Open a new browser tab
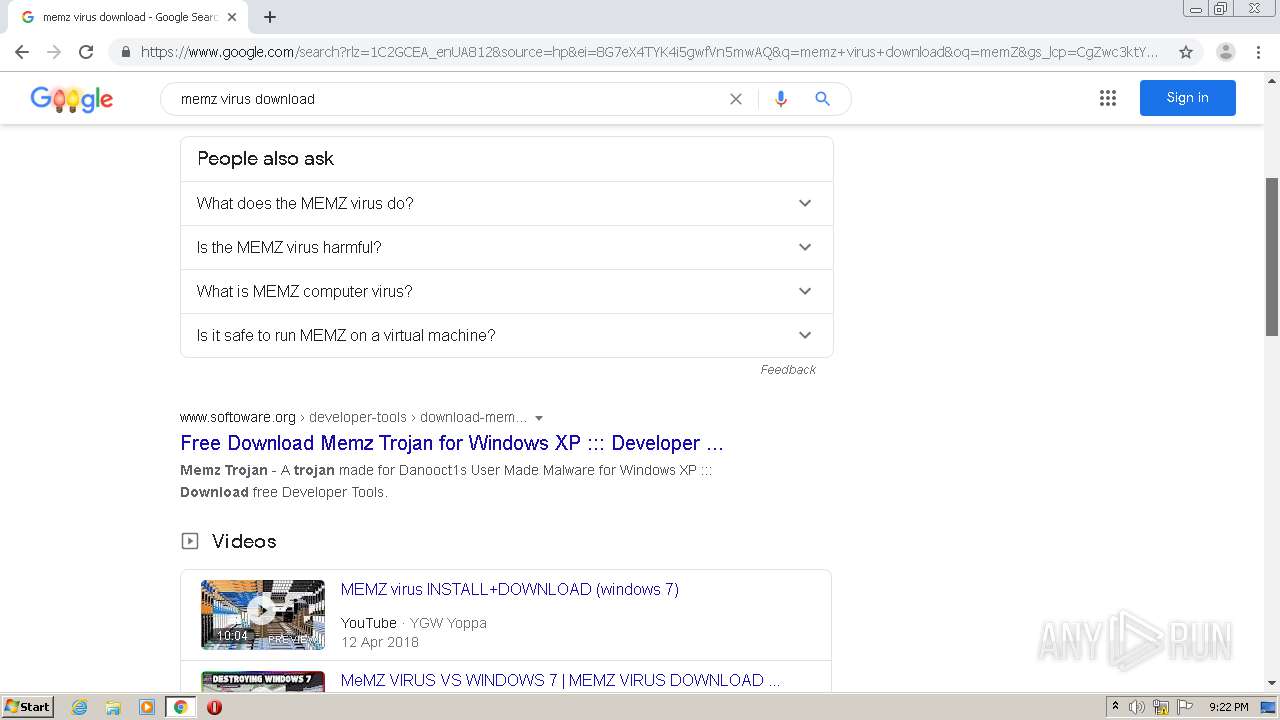This screenshot has width=1280, height=720. coord(270,17)
